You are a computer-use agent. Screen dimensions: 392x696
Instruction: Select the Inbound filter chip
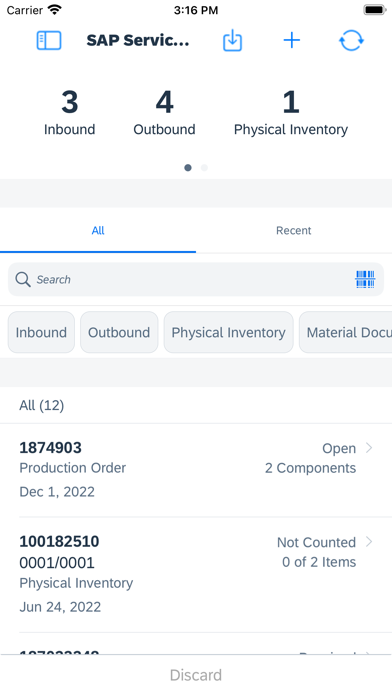click(41, 332)
